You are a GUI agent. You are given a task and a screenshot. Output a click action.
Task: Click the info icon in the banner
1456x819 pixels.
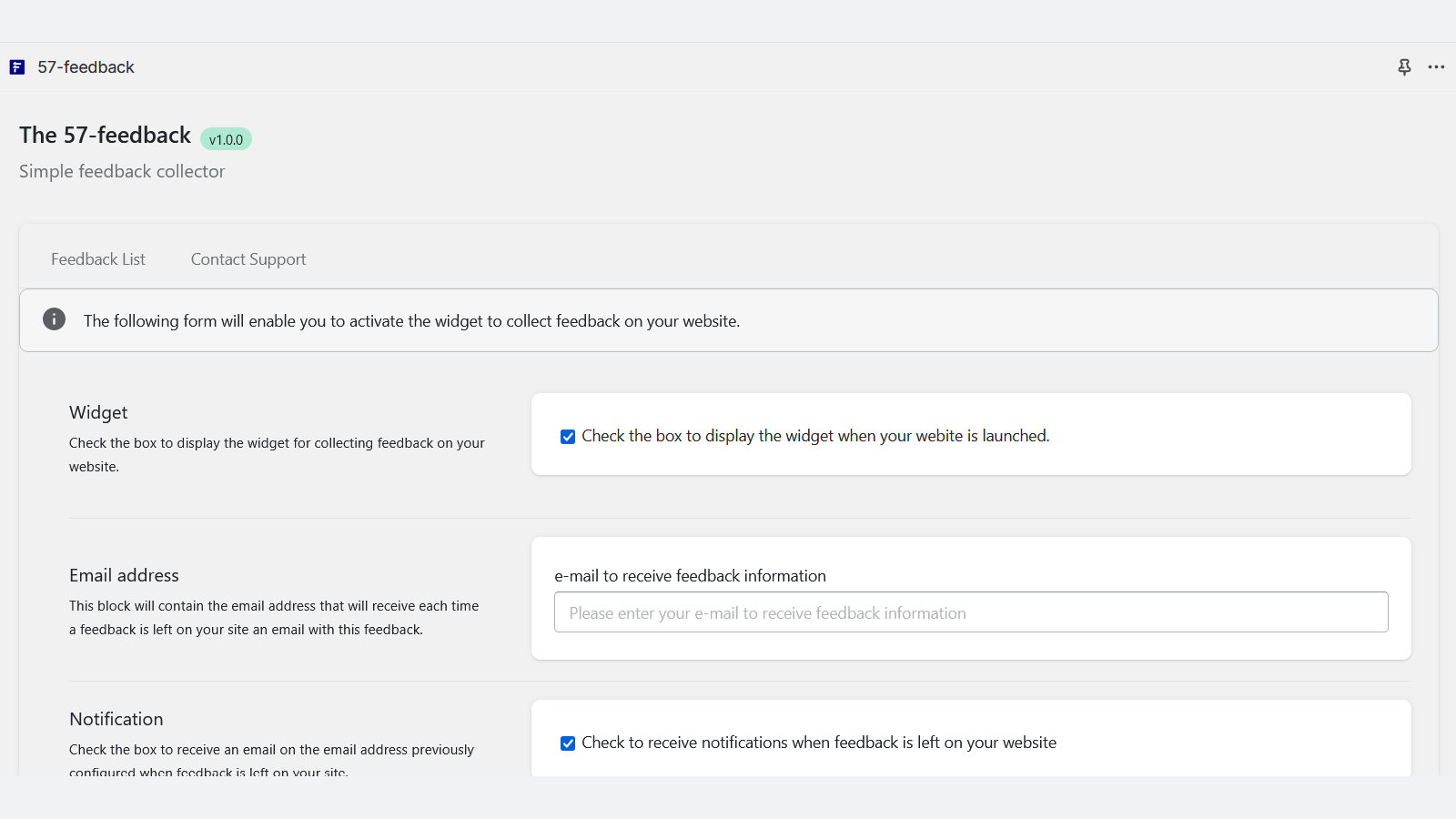55,319
